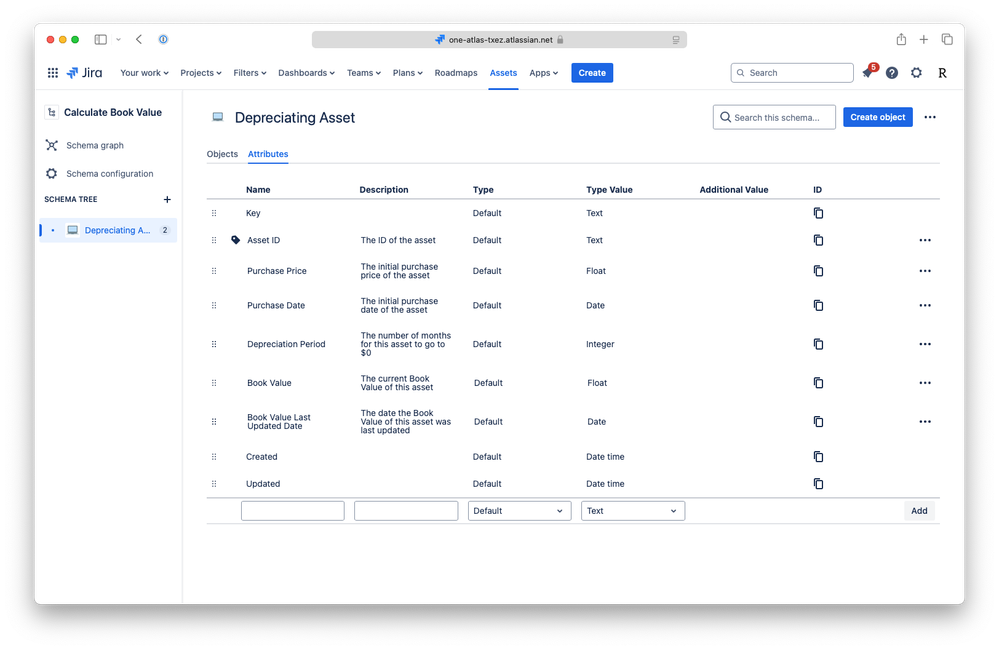Screen dimensions: 999x650
Task: Focus the global Search field
Action: [792, 73]
